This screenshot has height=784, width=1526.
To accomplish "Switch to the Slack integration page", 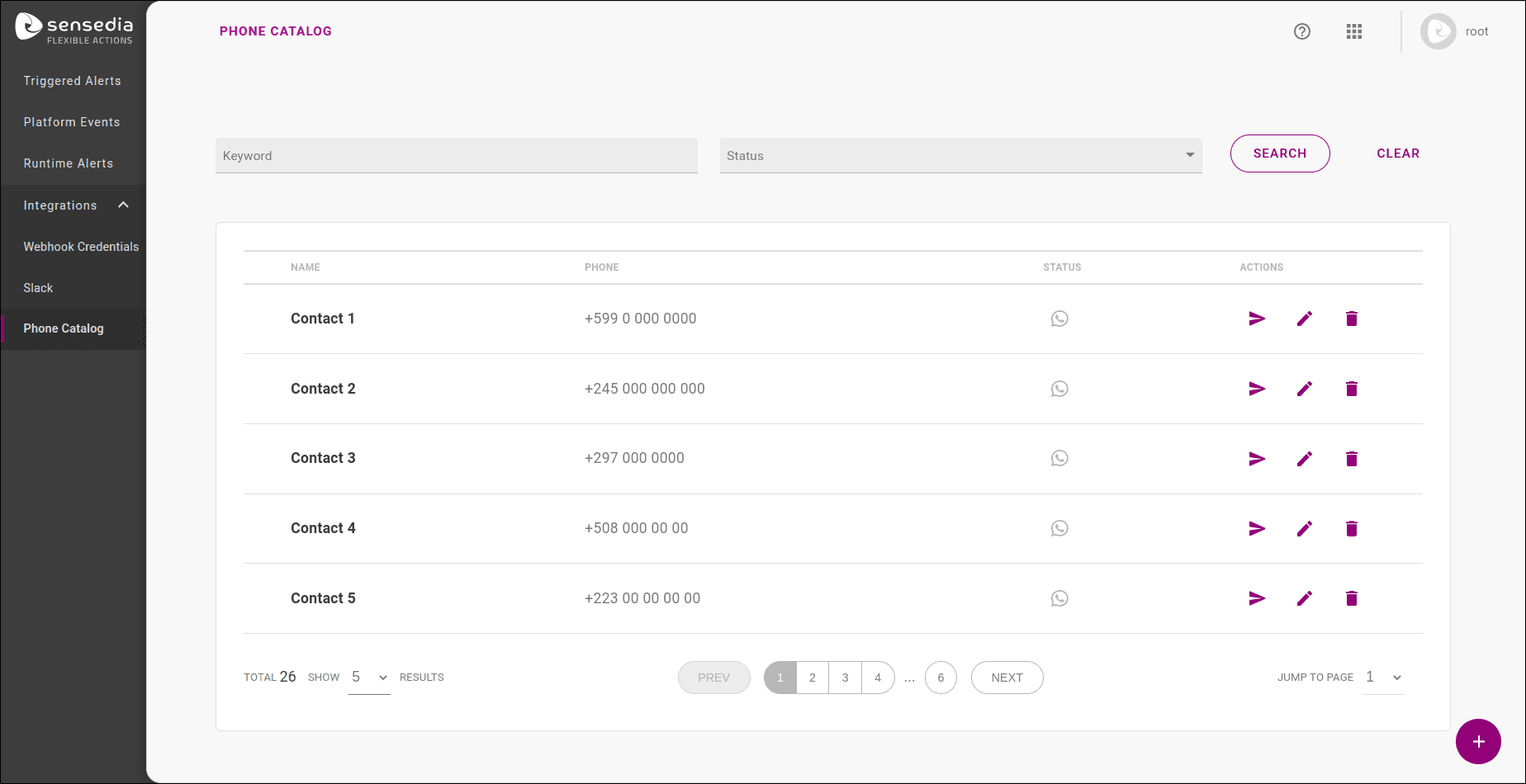I will [38, 287].
